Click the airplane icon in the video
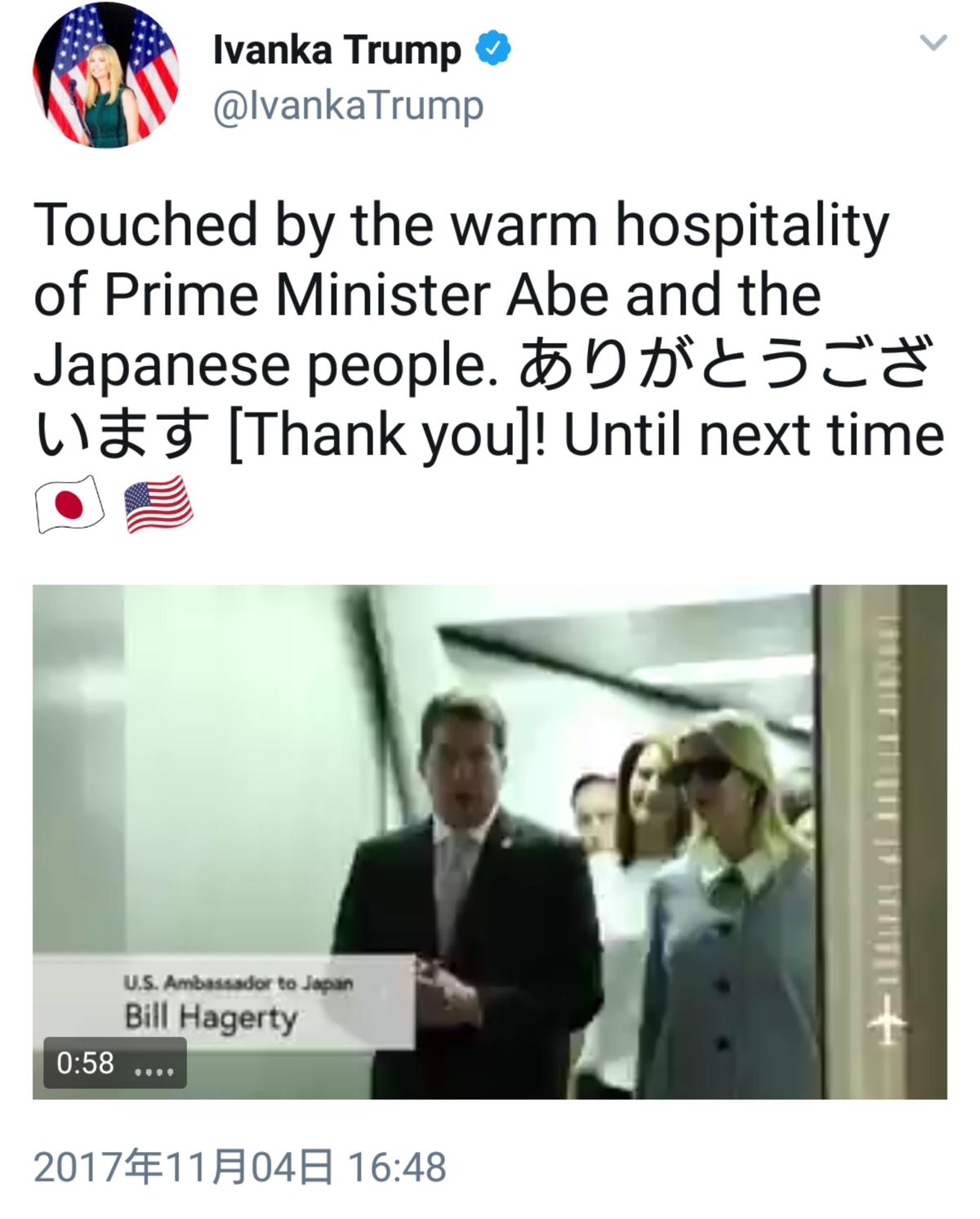Viewport: 980px width, 1219px height. (x=886, y=1020)
